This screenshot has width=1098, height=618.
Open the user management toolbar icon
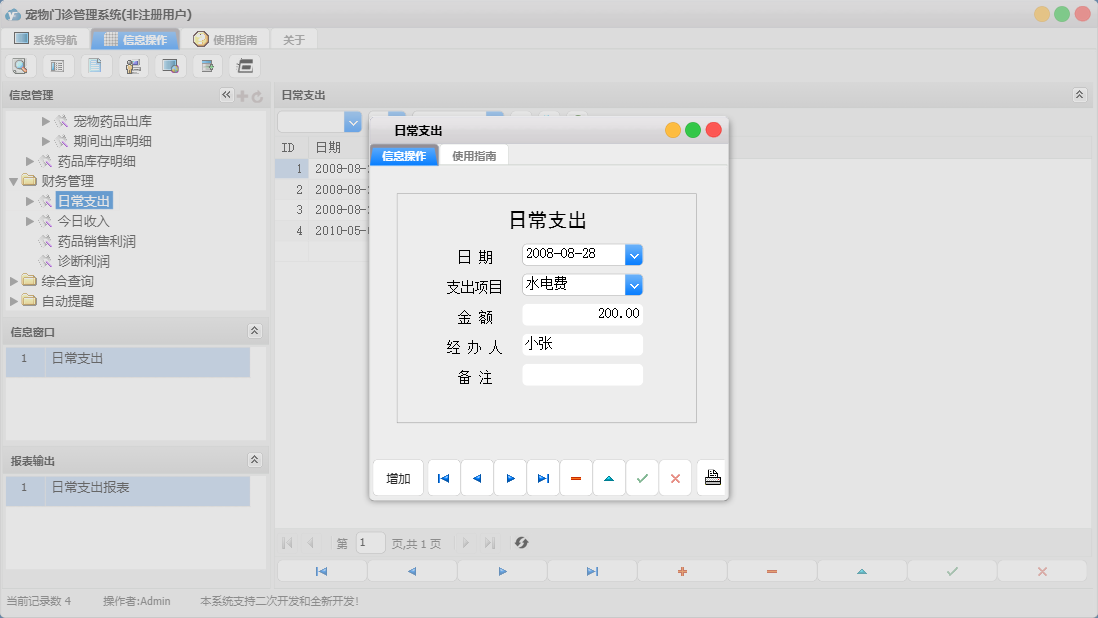(x=133, y=65)
